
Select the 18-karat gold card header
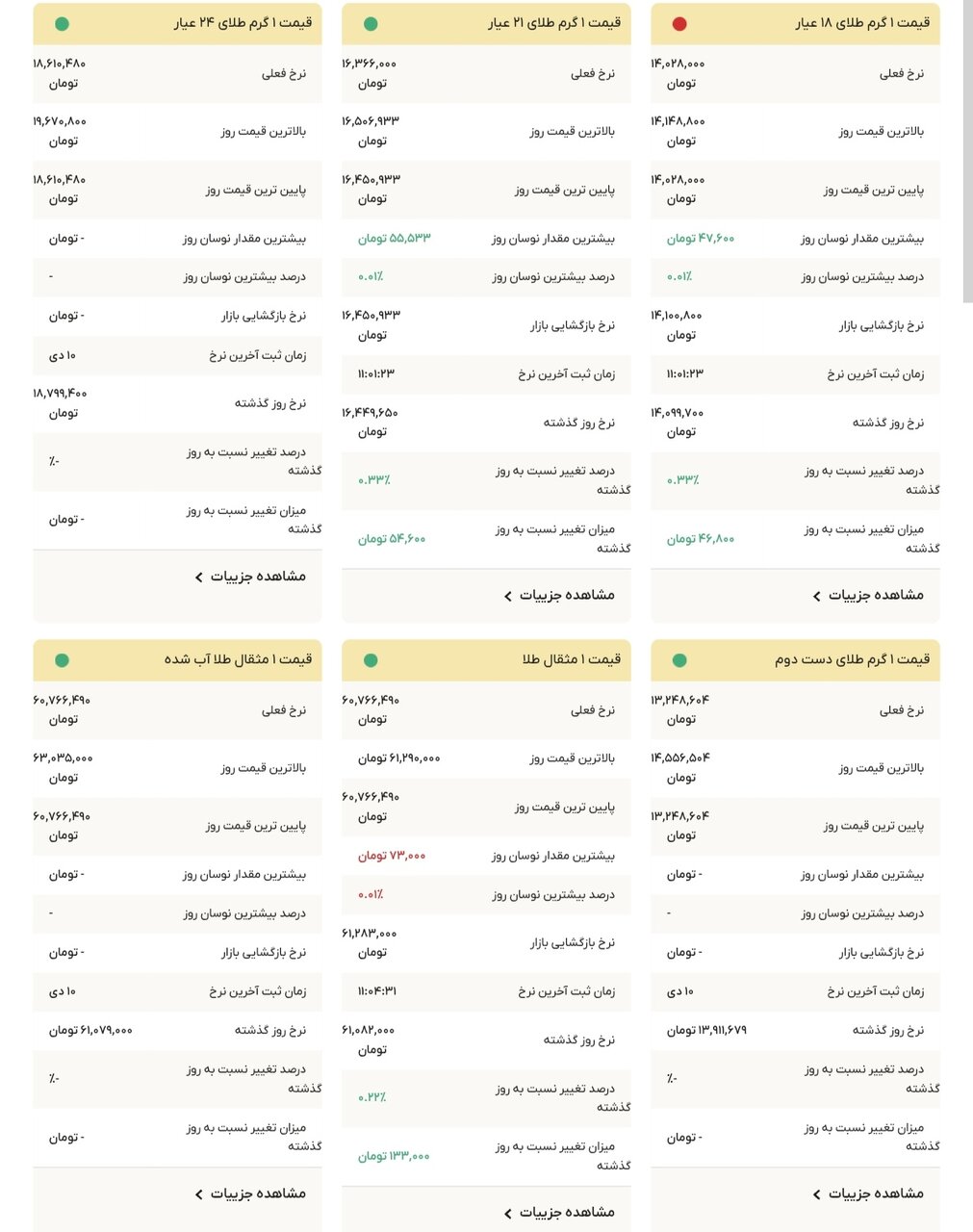click(x=795, y=24)
